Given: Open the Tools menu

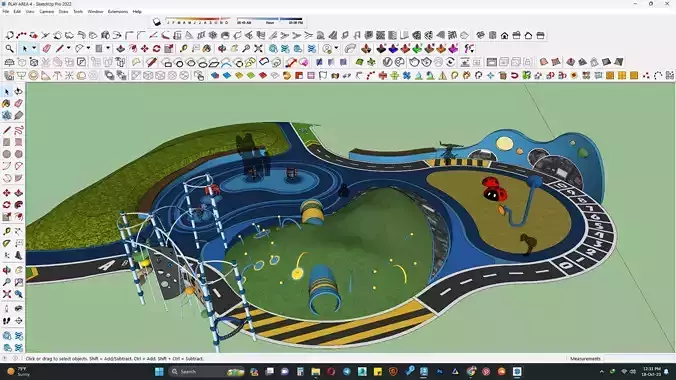Looking at the screenshot, I should click(78, 12).
